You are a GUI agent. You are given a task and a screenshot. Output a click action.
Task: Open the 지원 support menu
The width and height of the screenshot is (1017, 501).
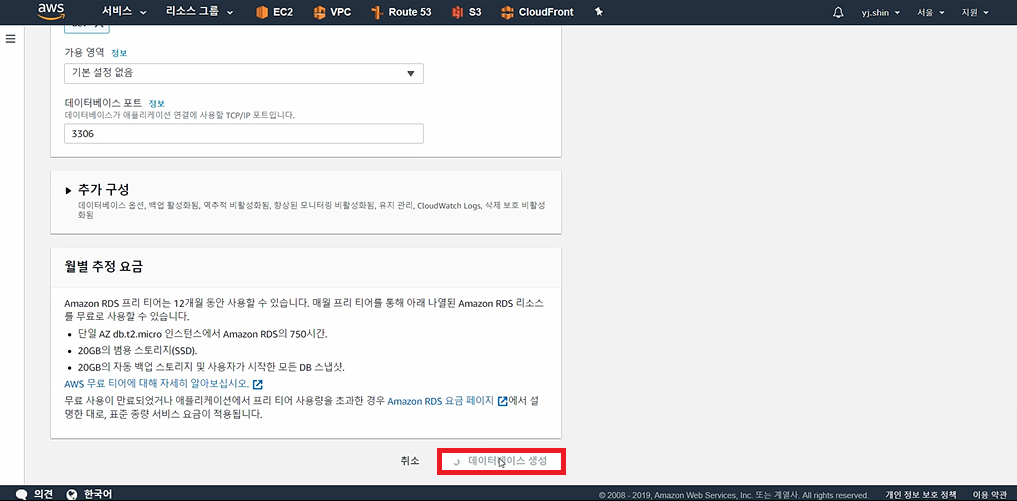tap(975, 12)
